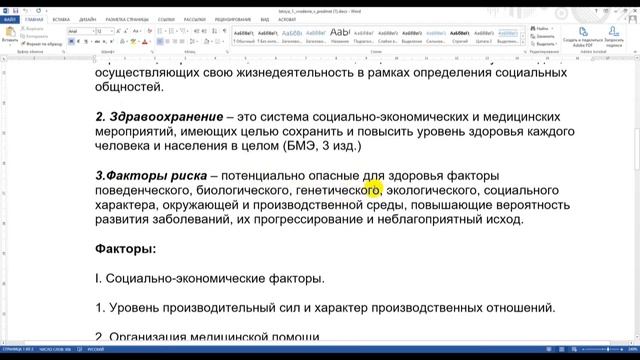Image resolution: width=640 pixels, height=360 pixels.
Task: Click the multilevel list icon
Action: 182,31
